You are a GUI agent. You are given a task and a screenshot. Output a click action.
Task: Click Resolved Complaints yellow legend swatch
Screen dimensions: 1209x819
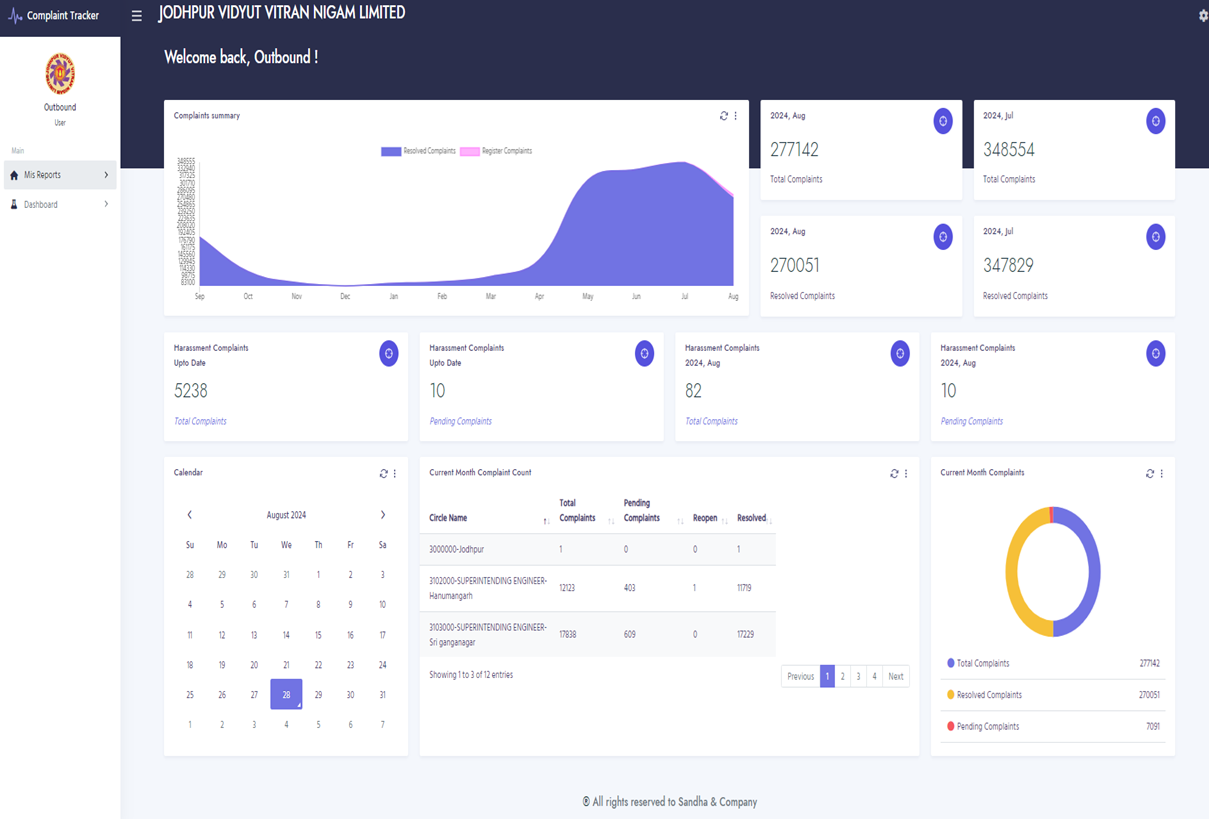coord(950,694)
